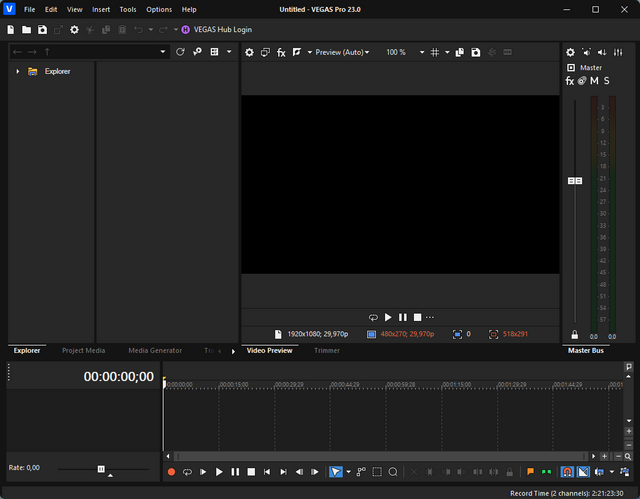640x499 pixels.
Task: Expand the Explorer tree node
Action: point(18,72)
